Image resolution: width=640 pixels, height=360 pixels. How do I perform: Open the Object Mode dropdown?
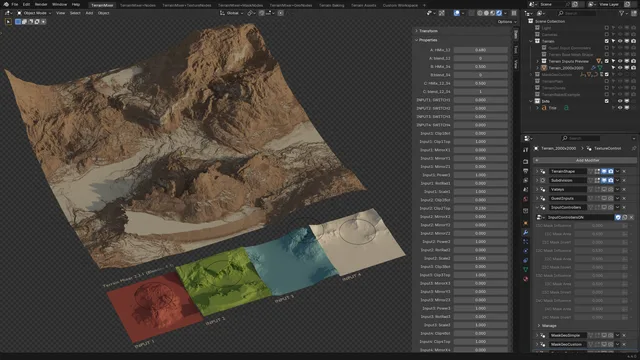pyautogui.click(x=34, y=13)
